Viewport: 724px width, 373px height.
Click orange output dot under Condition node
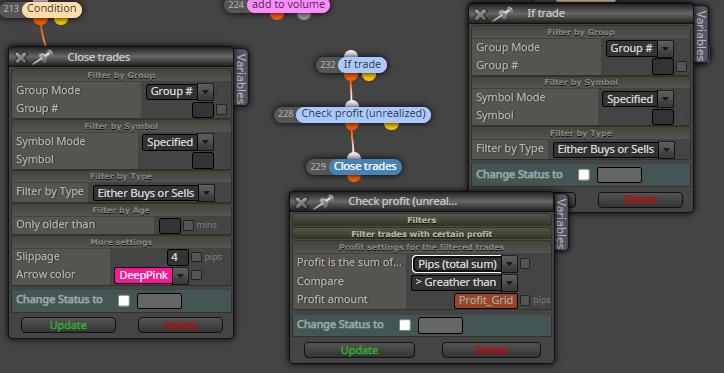point(41,20)
